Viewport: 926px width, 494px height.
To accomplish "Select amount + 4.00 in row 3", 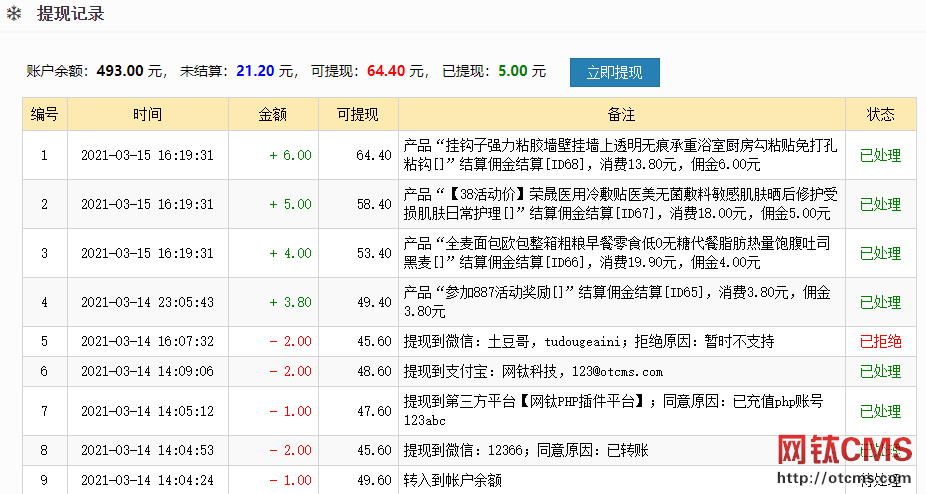I will click(290, 253).
